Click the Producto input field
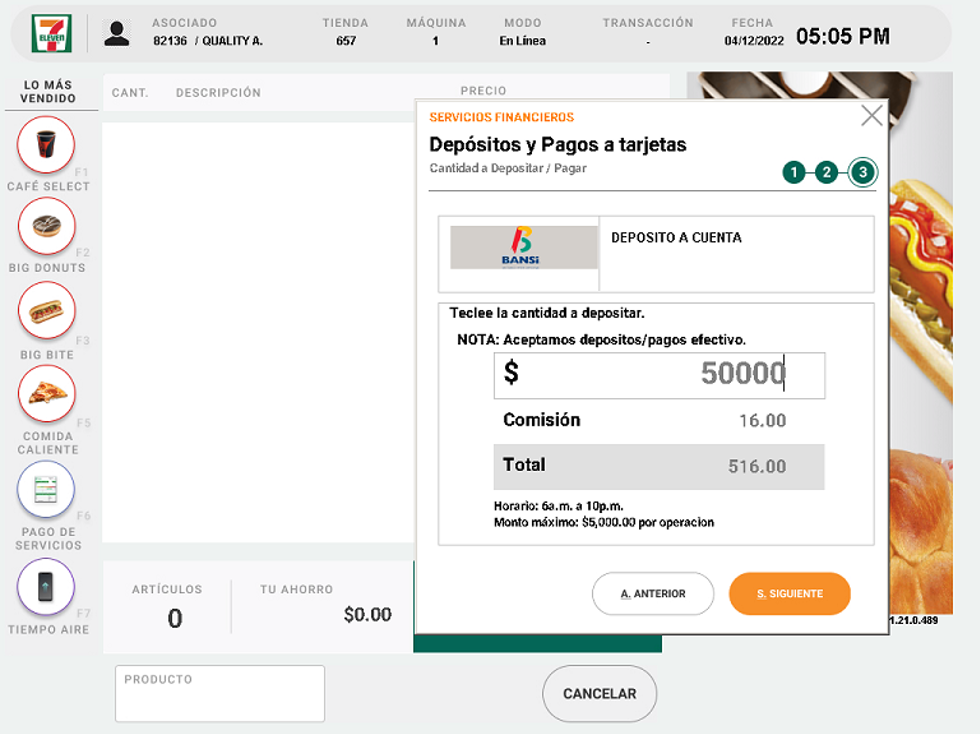This screenshot has height=734, width=980. click(220, 694)
